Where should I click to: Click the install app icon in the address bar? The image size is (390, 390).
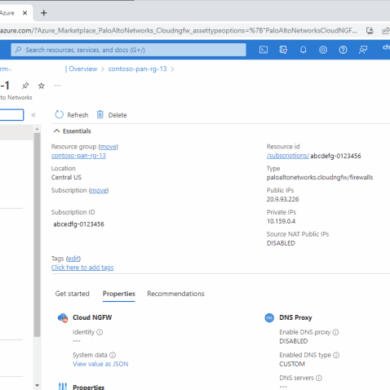pyautogui.click(x=370, y=31)
